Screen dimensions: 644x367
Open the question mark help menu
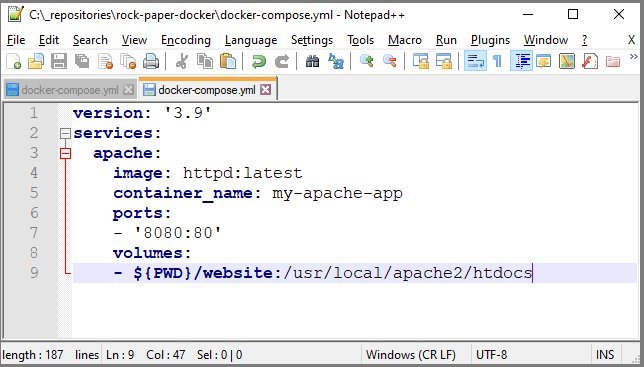pos(584,40)
